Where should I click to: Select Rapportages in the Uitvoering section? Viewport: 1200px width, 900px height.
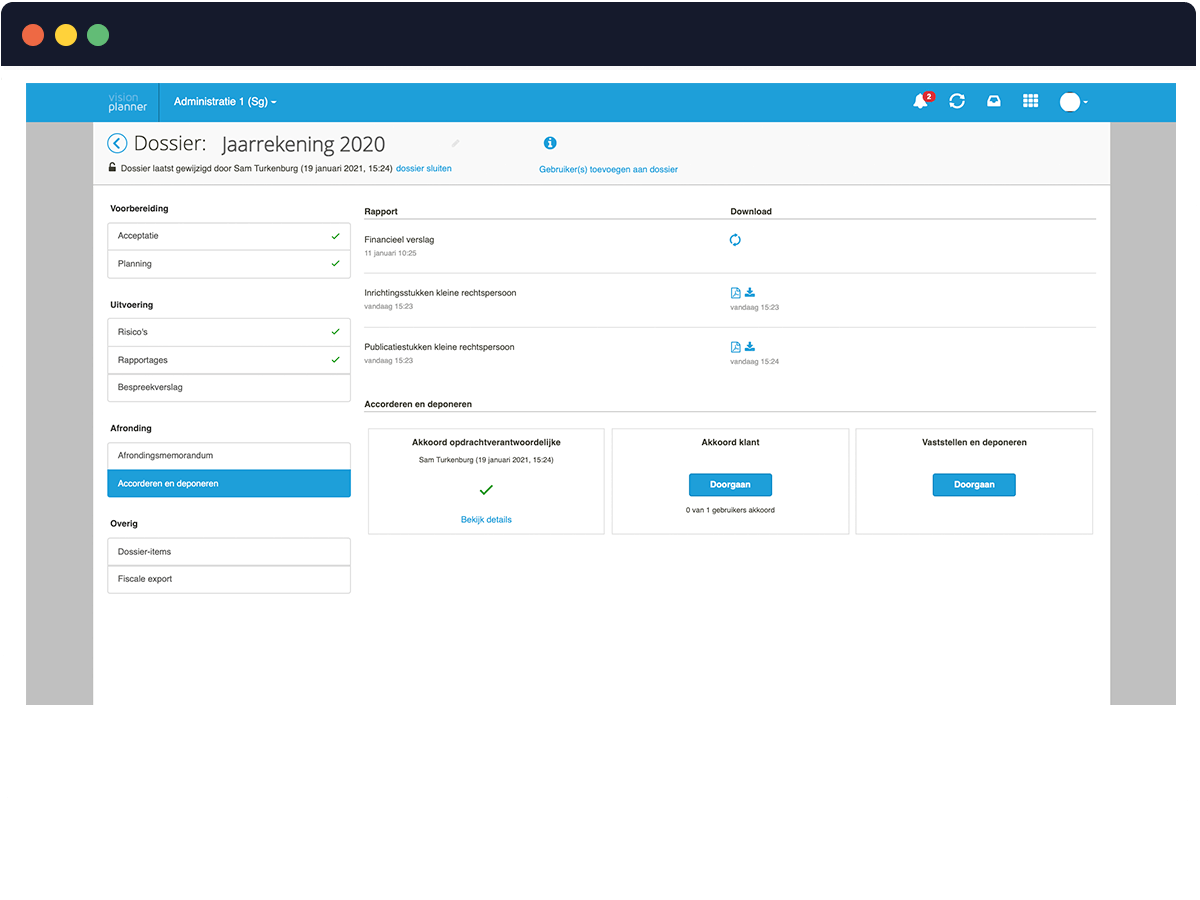point(228,359)
